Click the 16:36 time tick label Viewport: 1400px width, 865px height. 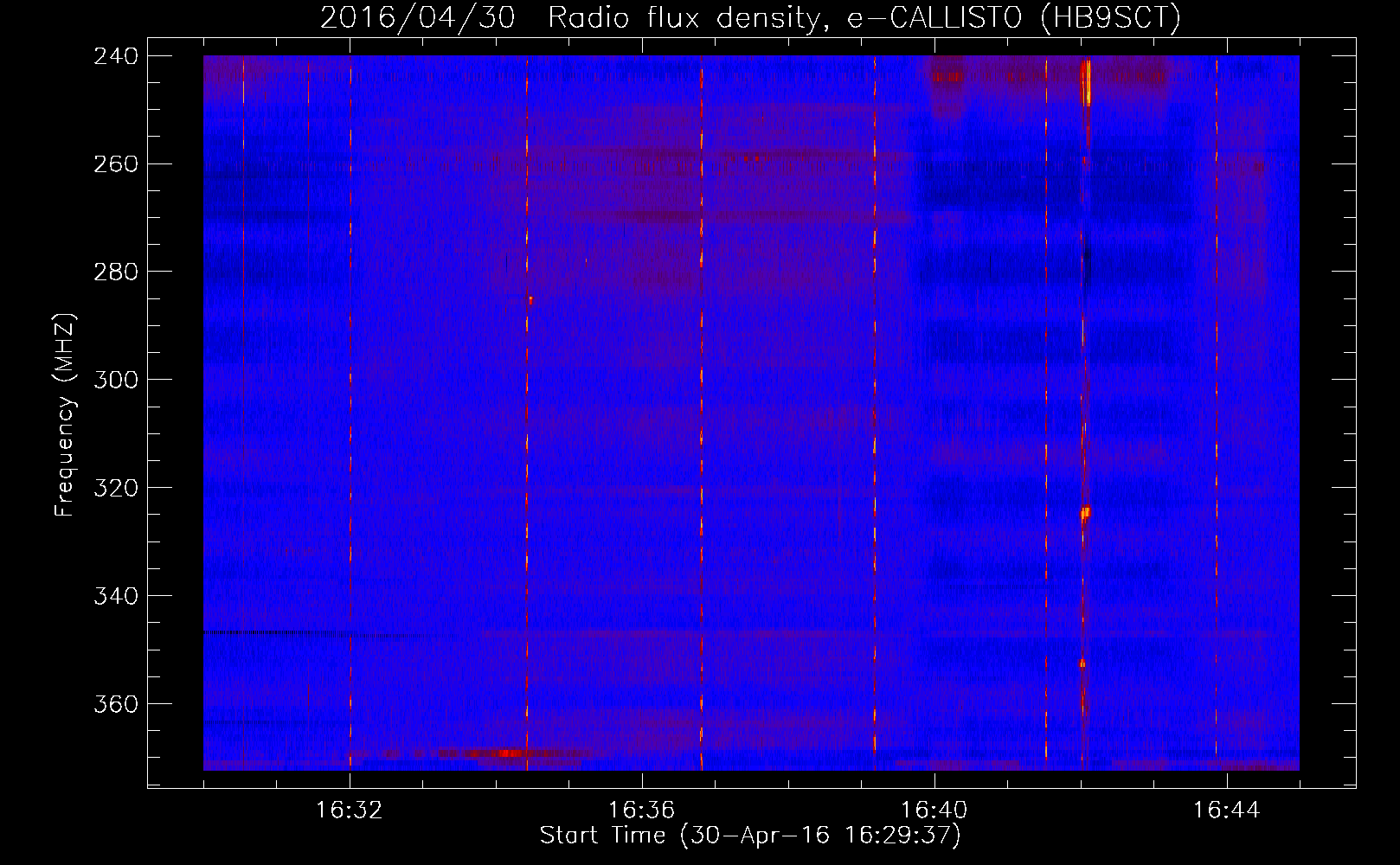pyautogui.click(x=642, y=810)
